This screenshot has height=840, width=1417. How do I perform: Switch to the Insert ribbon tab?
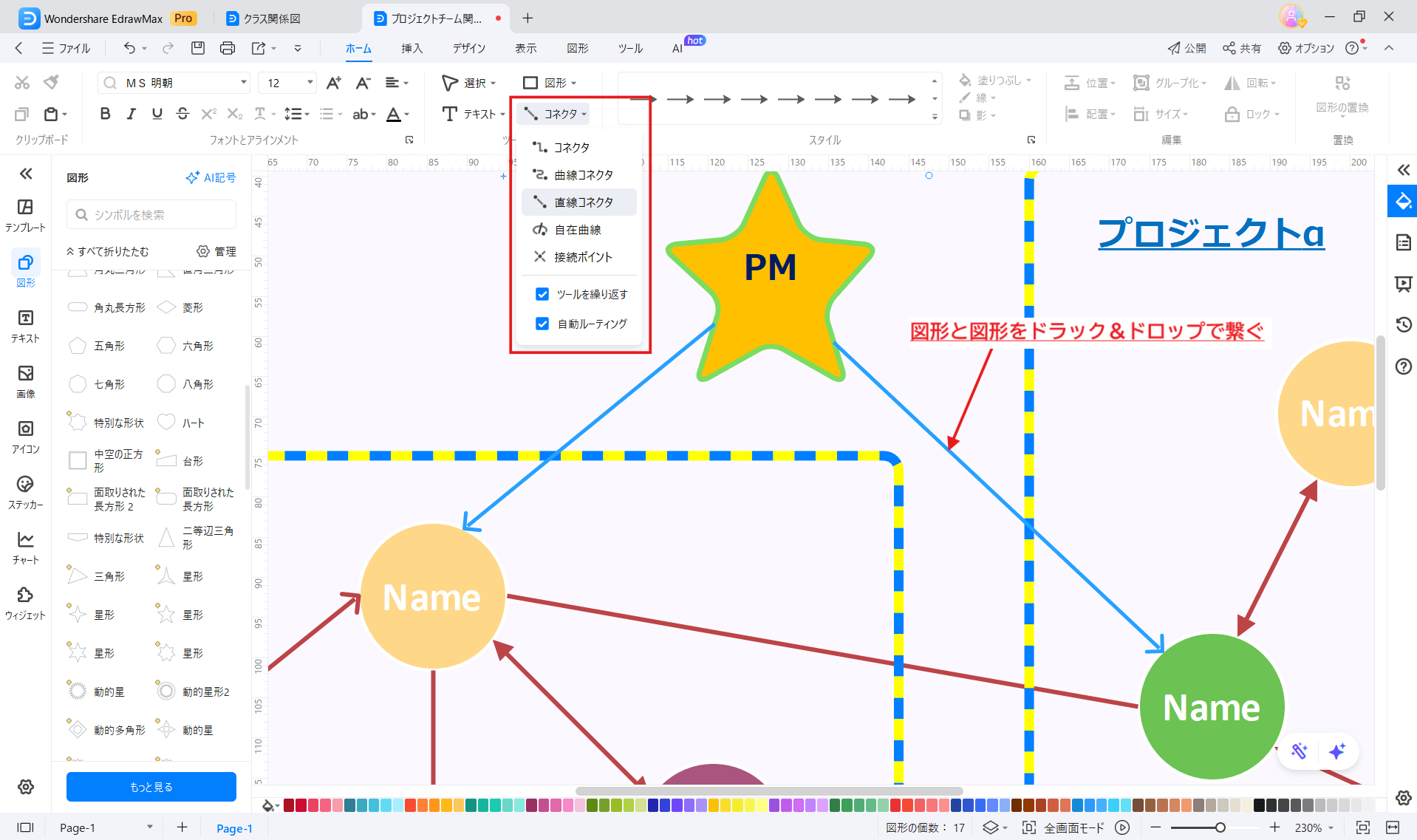pyautogui.click(x=412, y=48)
